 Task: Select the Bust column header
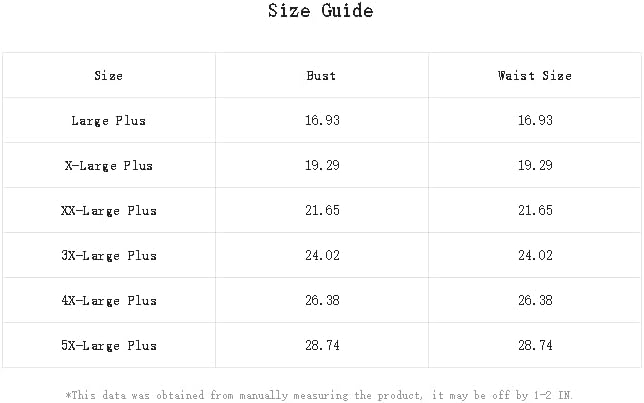(x=321, y=76)
